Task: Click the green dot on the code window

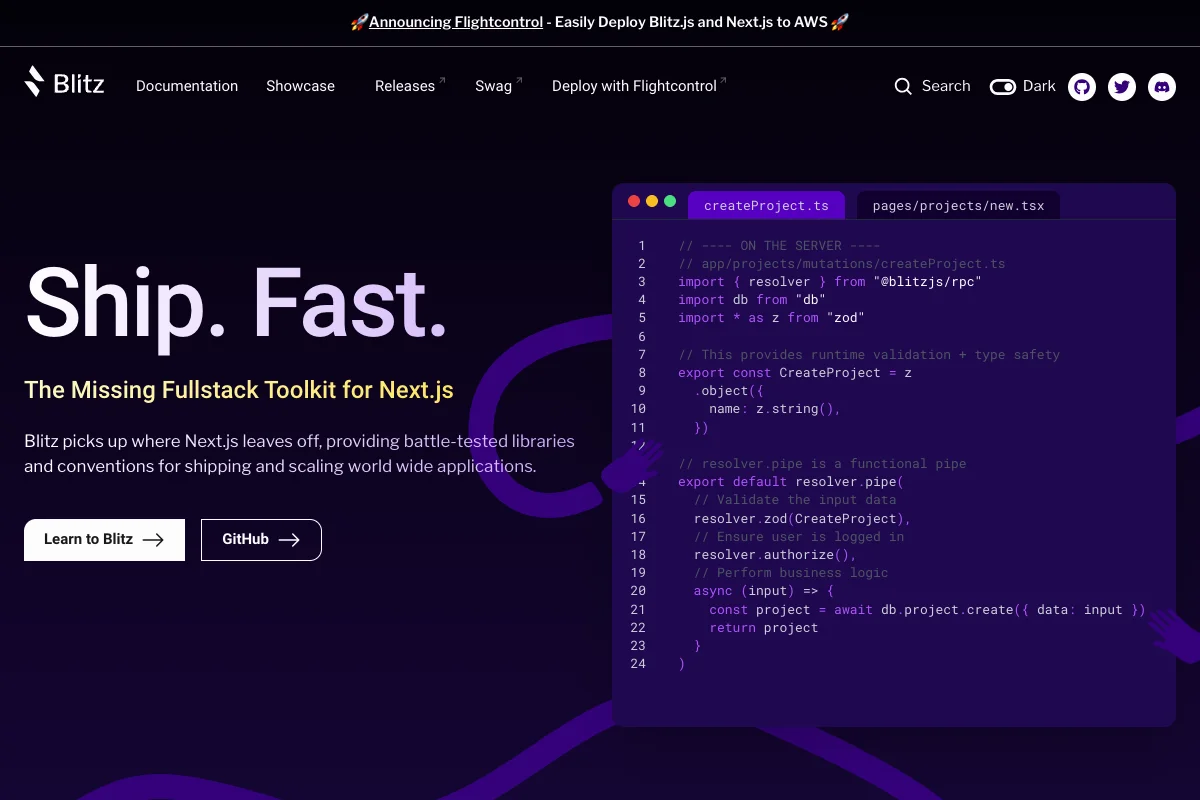Action: pyautogui.click(x=670, y=200)
